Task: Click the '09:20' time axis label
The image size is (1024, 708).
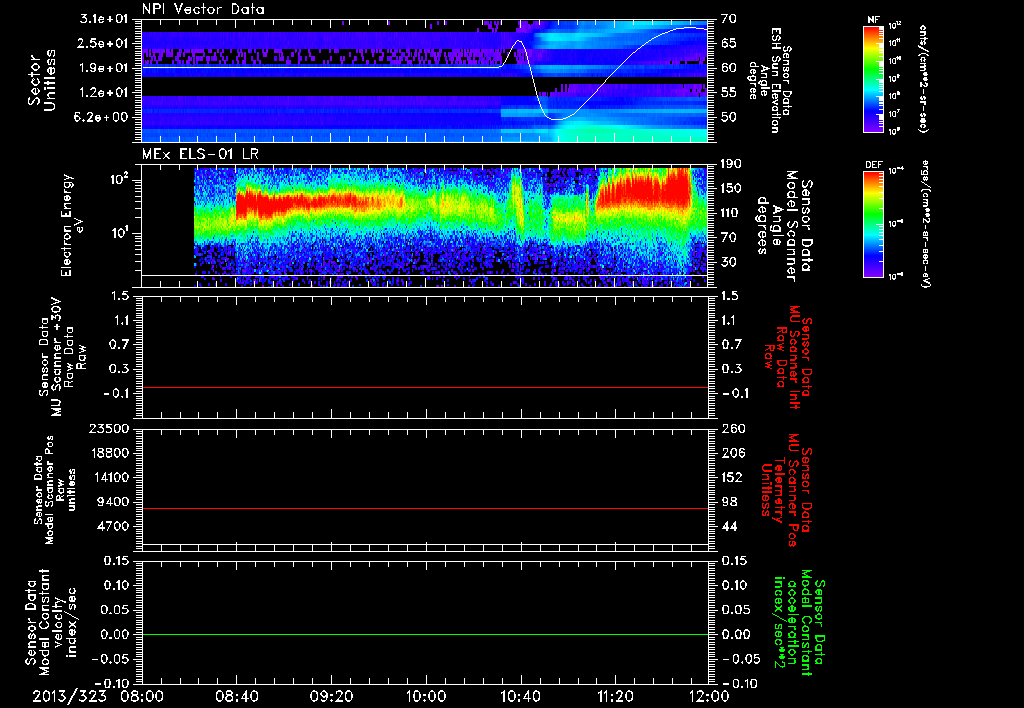Action: [x=331, y=696]
